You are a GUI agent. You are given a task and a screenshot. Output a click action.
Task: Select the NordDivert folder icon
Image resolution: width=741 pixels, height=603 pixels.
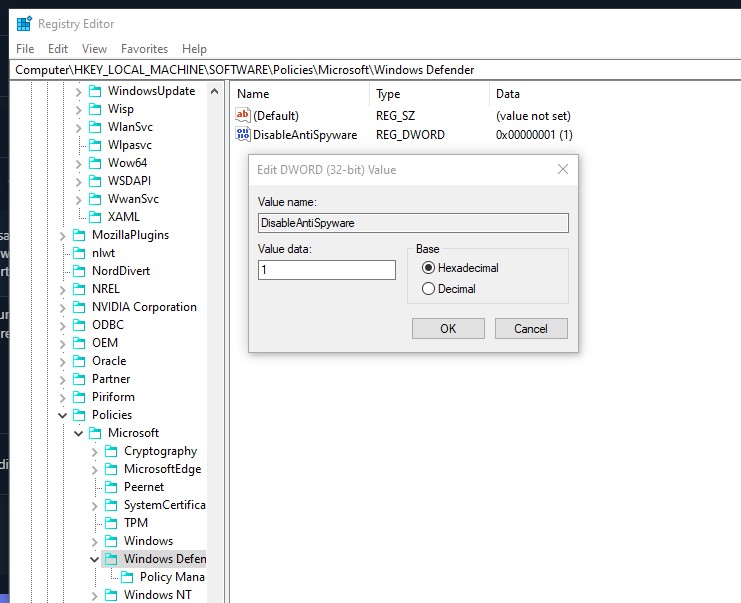click(79, 271)
